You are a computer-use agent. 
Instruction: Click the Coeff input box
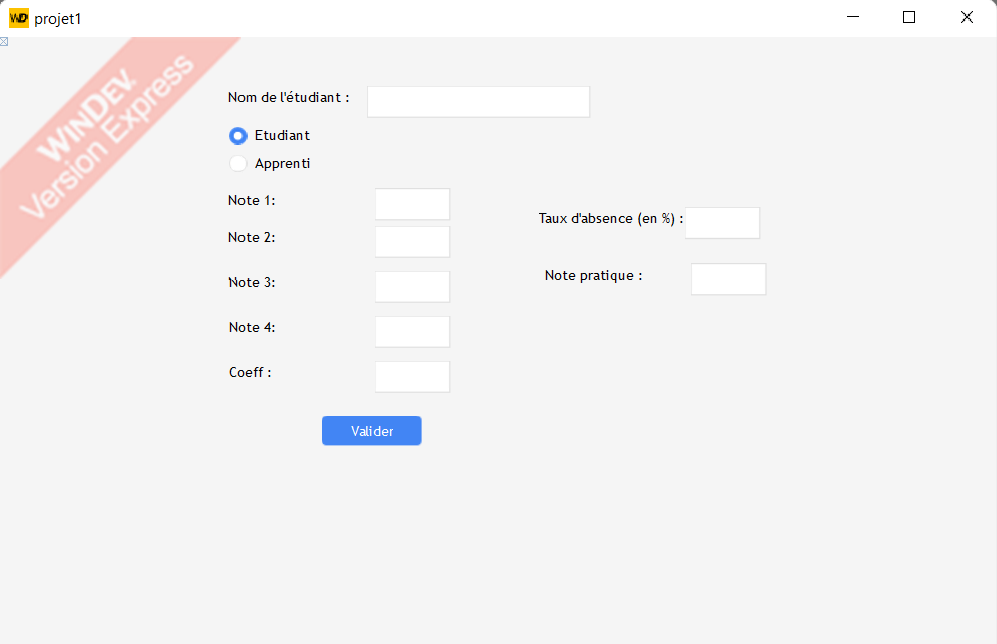tap(412, 376)
